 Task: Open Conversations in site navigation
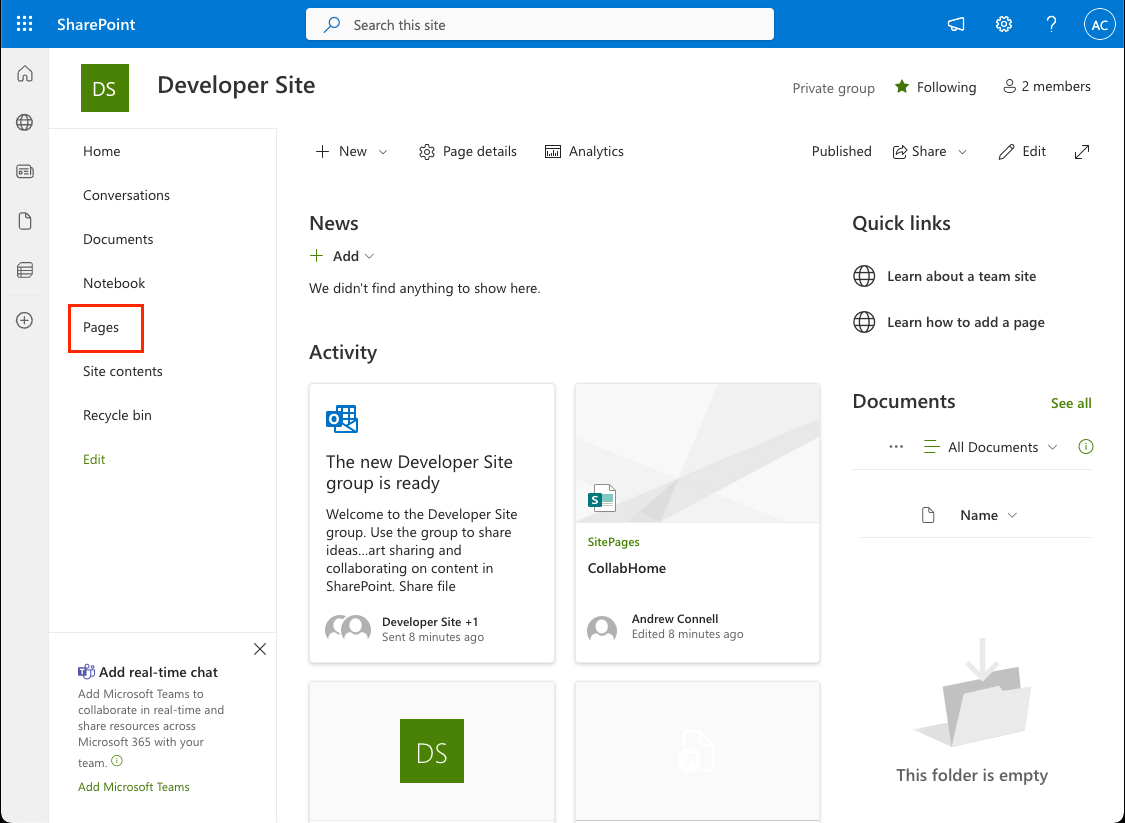126,195
